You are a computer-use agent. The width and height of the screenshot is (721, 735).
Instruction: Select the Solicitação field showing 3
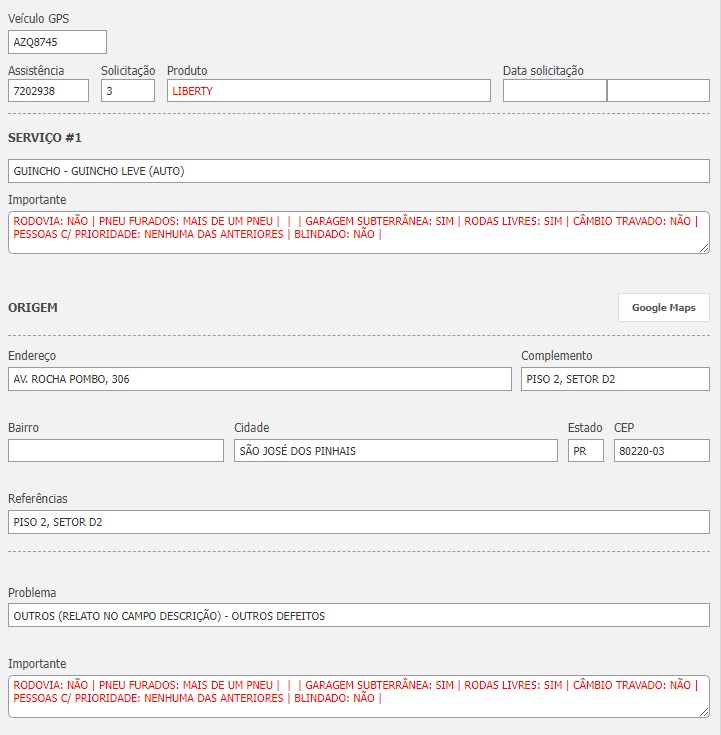(128, 91)
